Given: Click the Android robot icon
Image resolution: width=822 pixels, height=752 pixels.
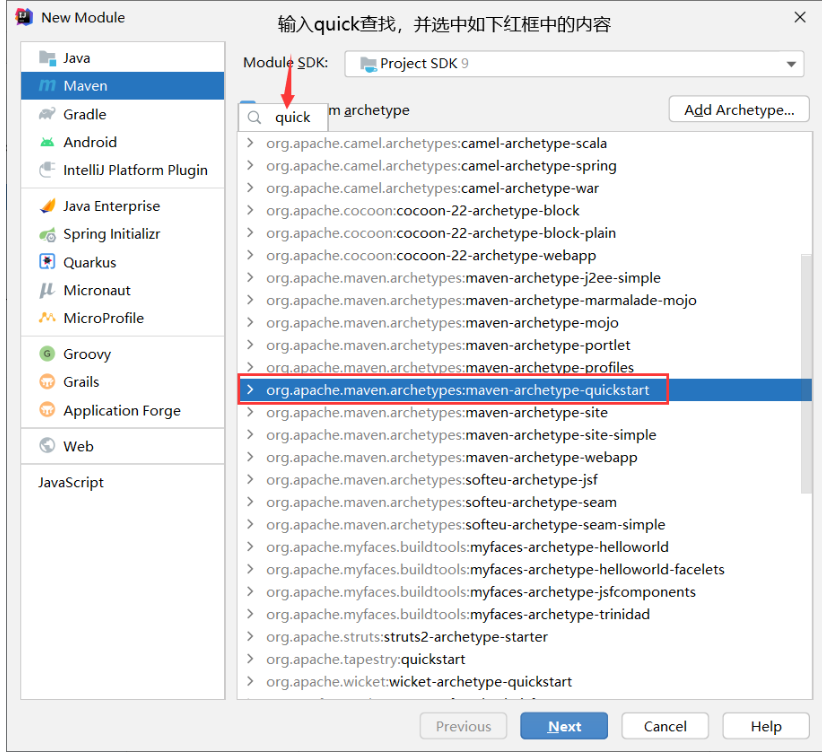Looking at the screenshot, I should pyautogui.click(x=47, y=142).
